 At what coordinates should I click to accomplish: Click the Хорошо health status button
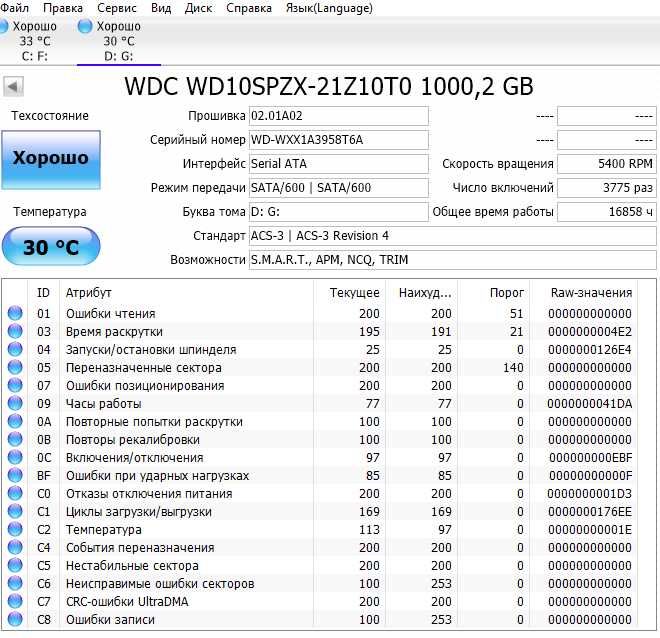(x=51, y=160)
